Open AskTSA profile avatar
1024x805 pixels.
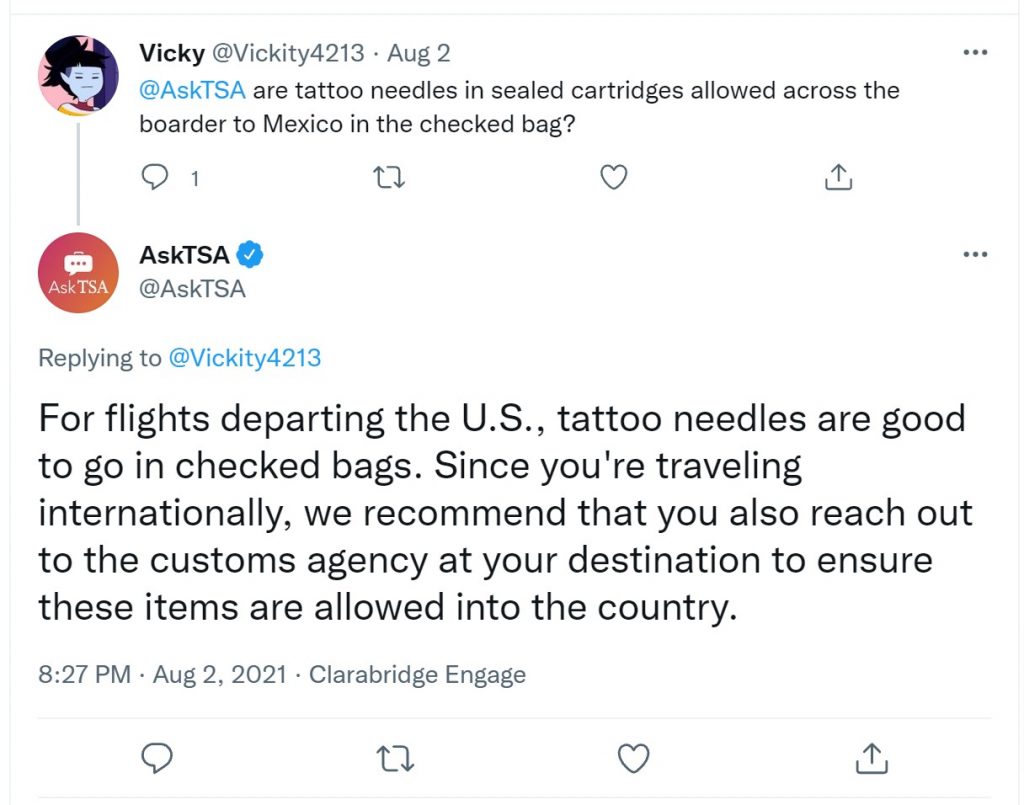coord(78,272)
